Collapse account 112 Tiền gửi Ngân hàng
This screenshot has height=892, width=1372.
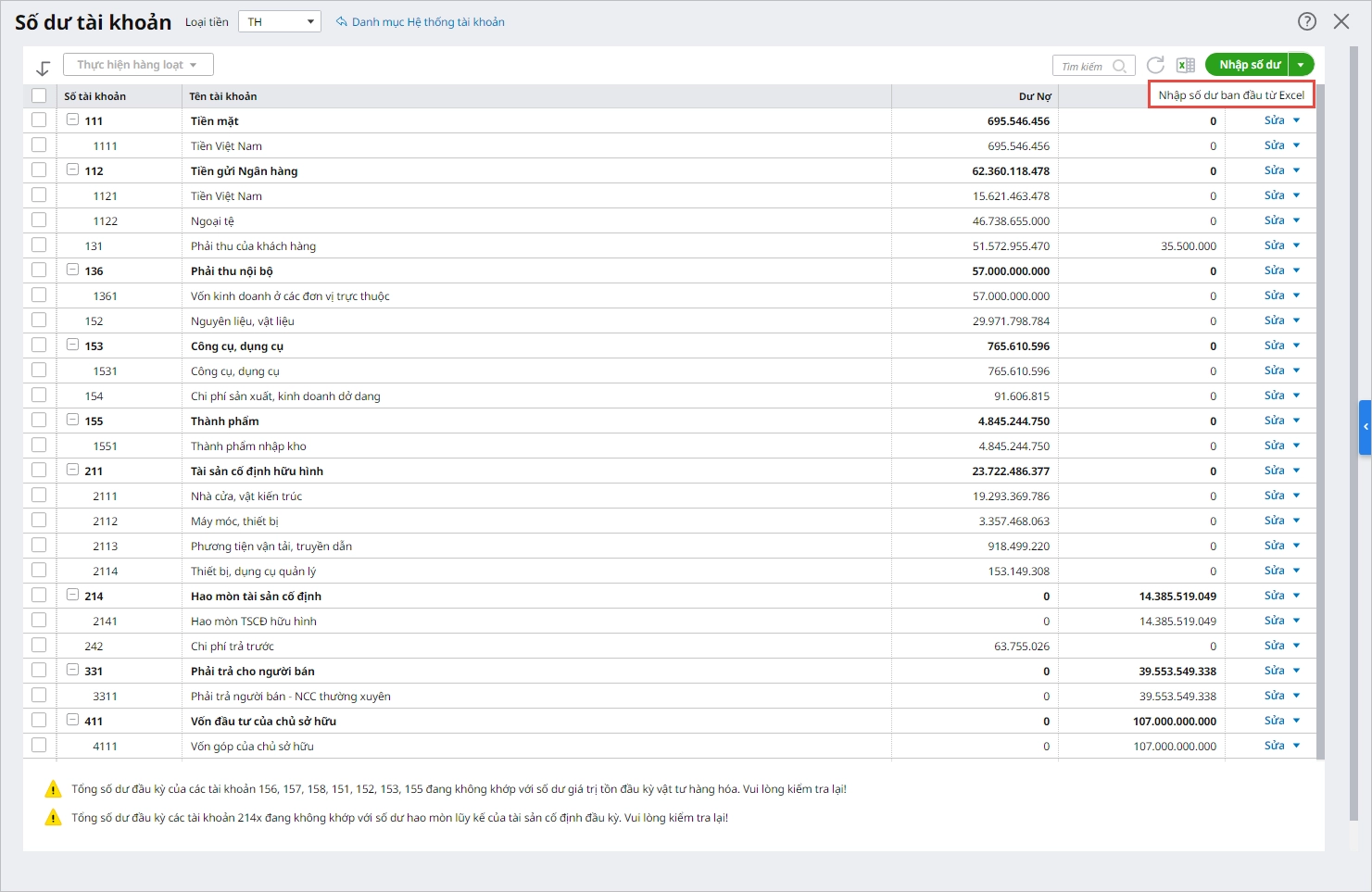(72, 170)
